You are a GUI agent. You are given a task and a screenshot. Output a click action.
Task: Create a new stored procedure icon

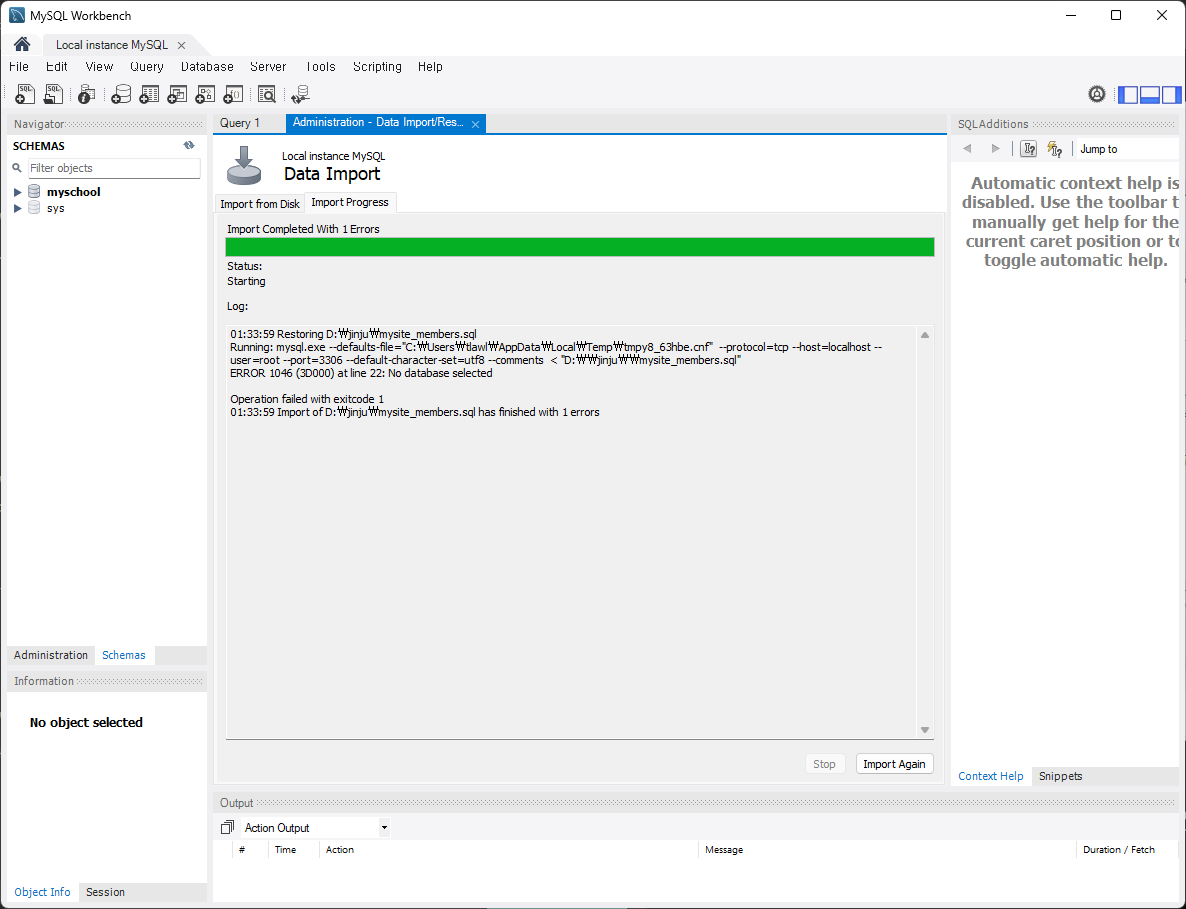tap(205, 94)
